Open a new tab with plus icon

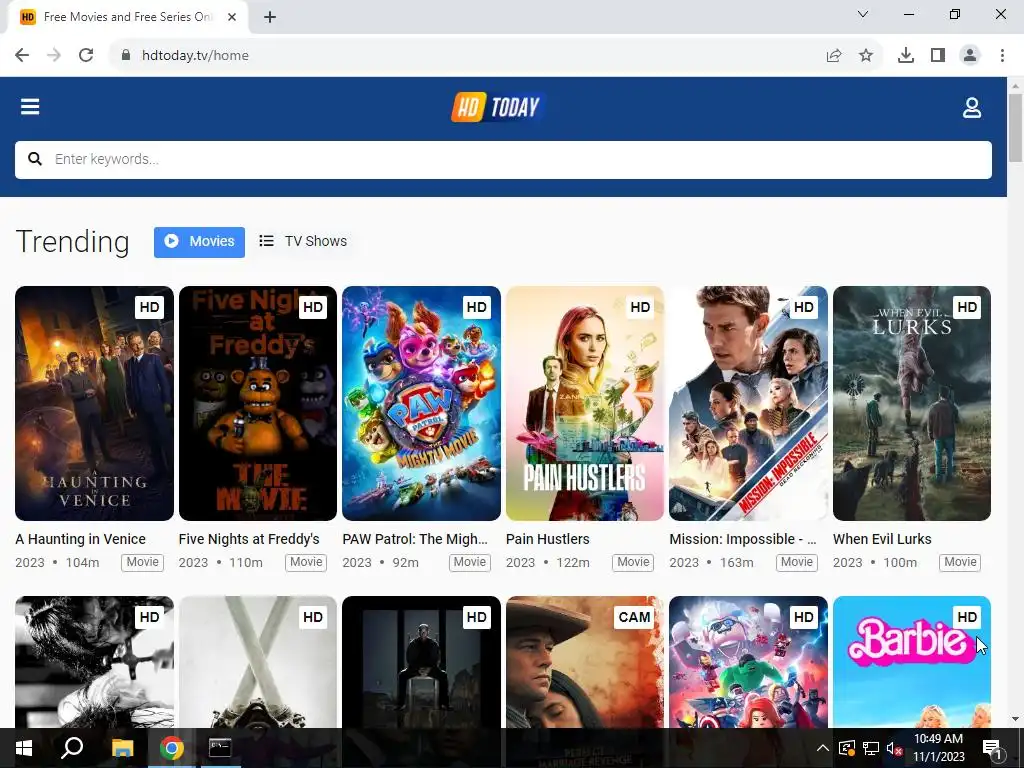[270, 18]
